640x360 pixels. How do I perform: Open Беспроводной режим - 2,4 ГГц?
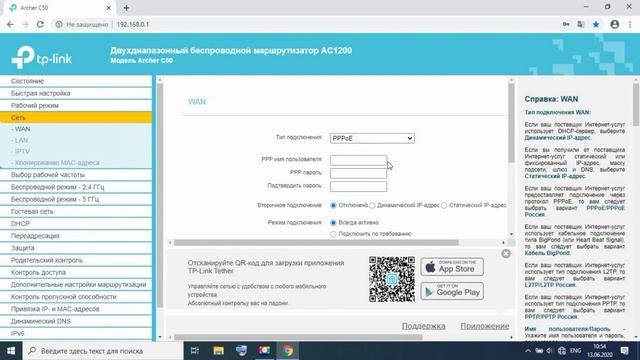[x=76, y=187]
